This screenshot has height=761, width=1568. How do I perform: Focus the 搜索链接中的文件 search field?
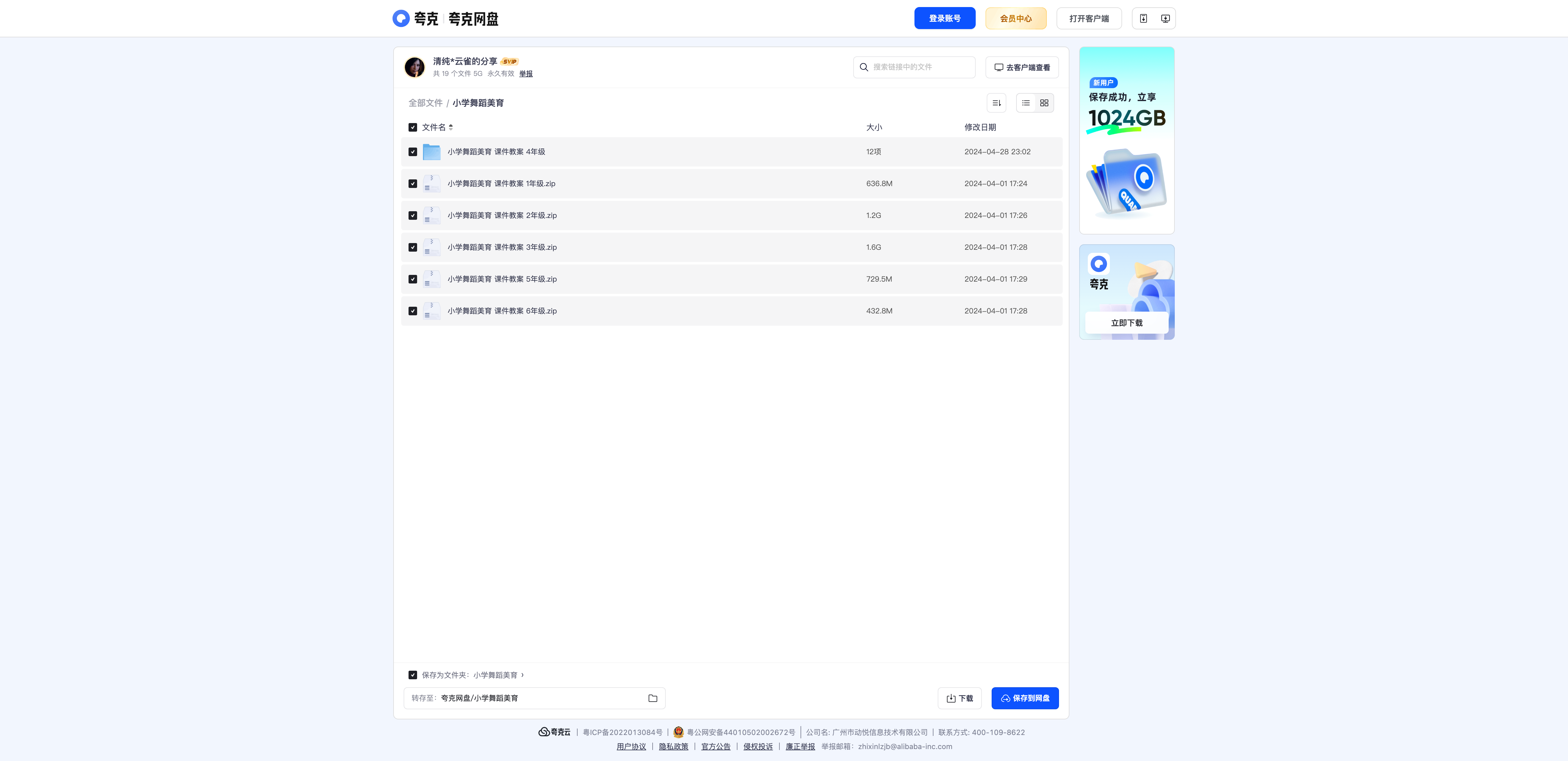[x=914, y=67]
